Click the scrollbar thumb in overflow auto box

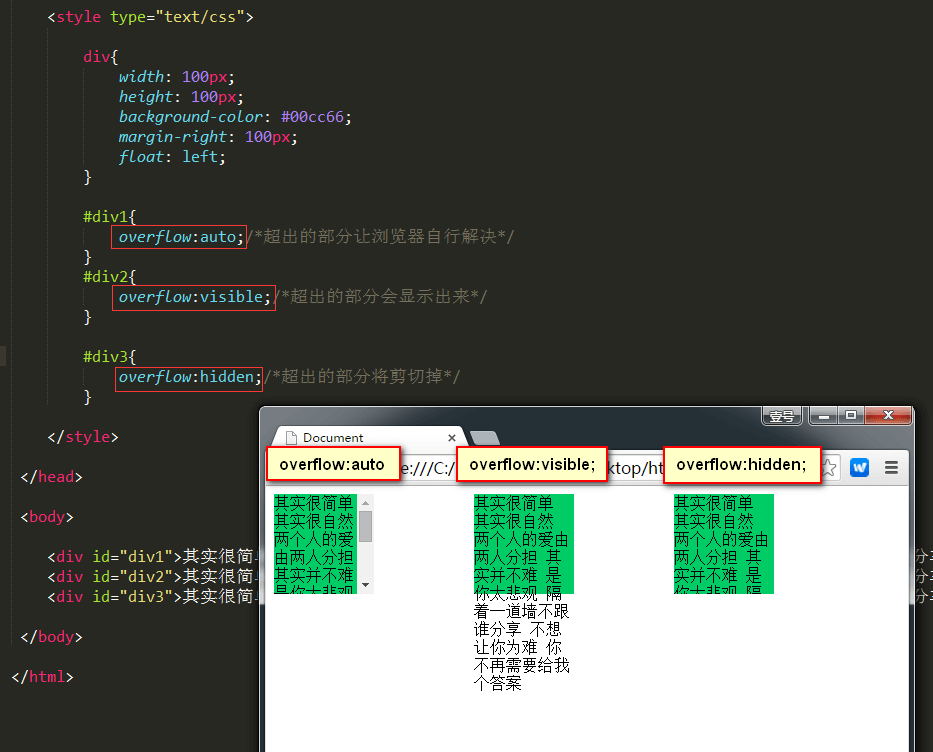pos(365,527)
